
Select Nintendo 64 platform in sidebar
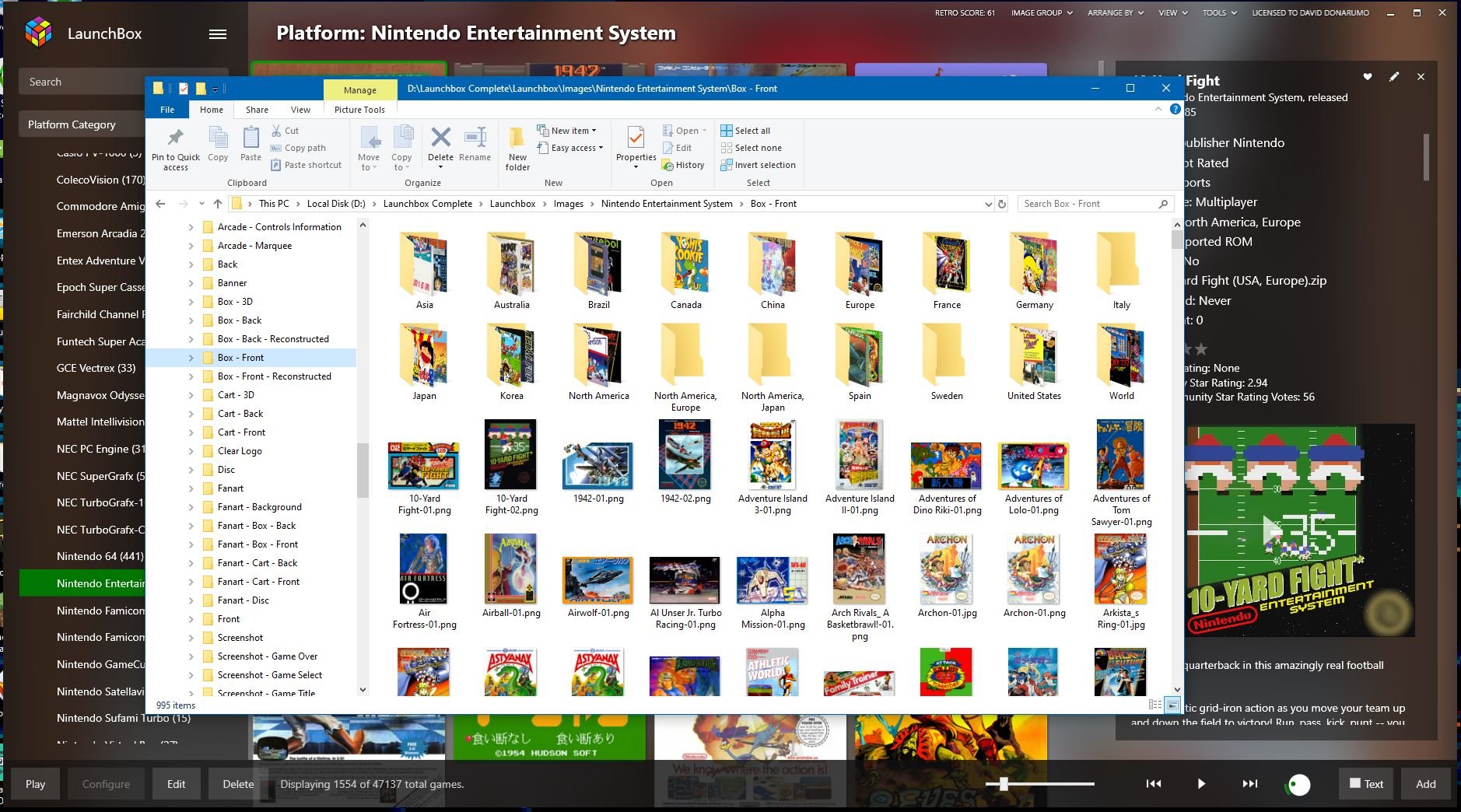coord(100,556)
